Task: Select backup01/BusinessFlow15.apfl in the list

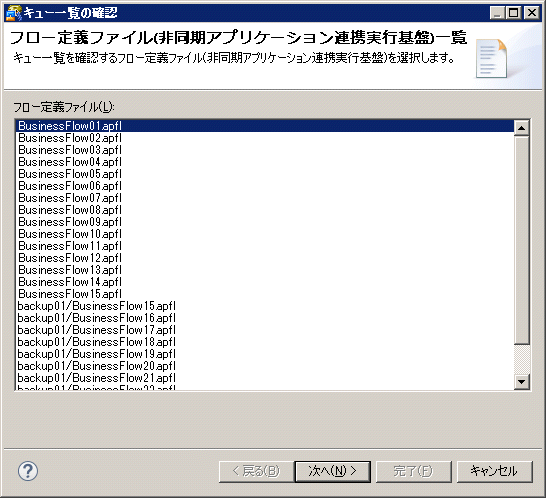Action: [x=265, y=306]
